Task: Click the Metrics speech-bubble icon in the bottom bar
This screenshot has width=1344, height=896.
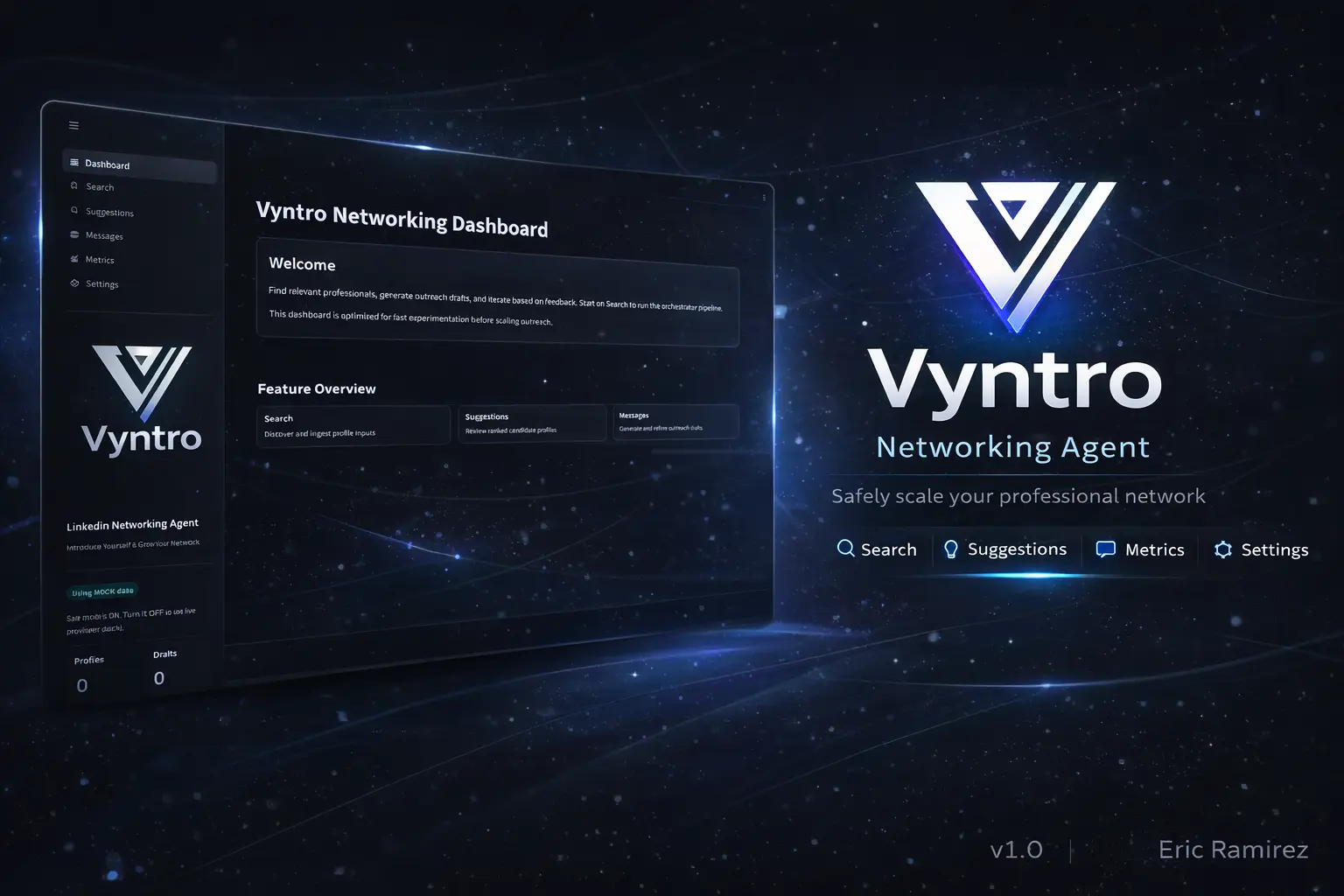Action: click(x=1105, y=549)
